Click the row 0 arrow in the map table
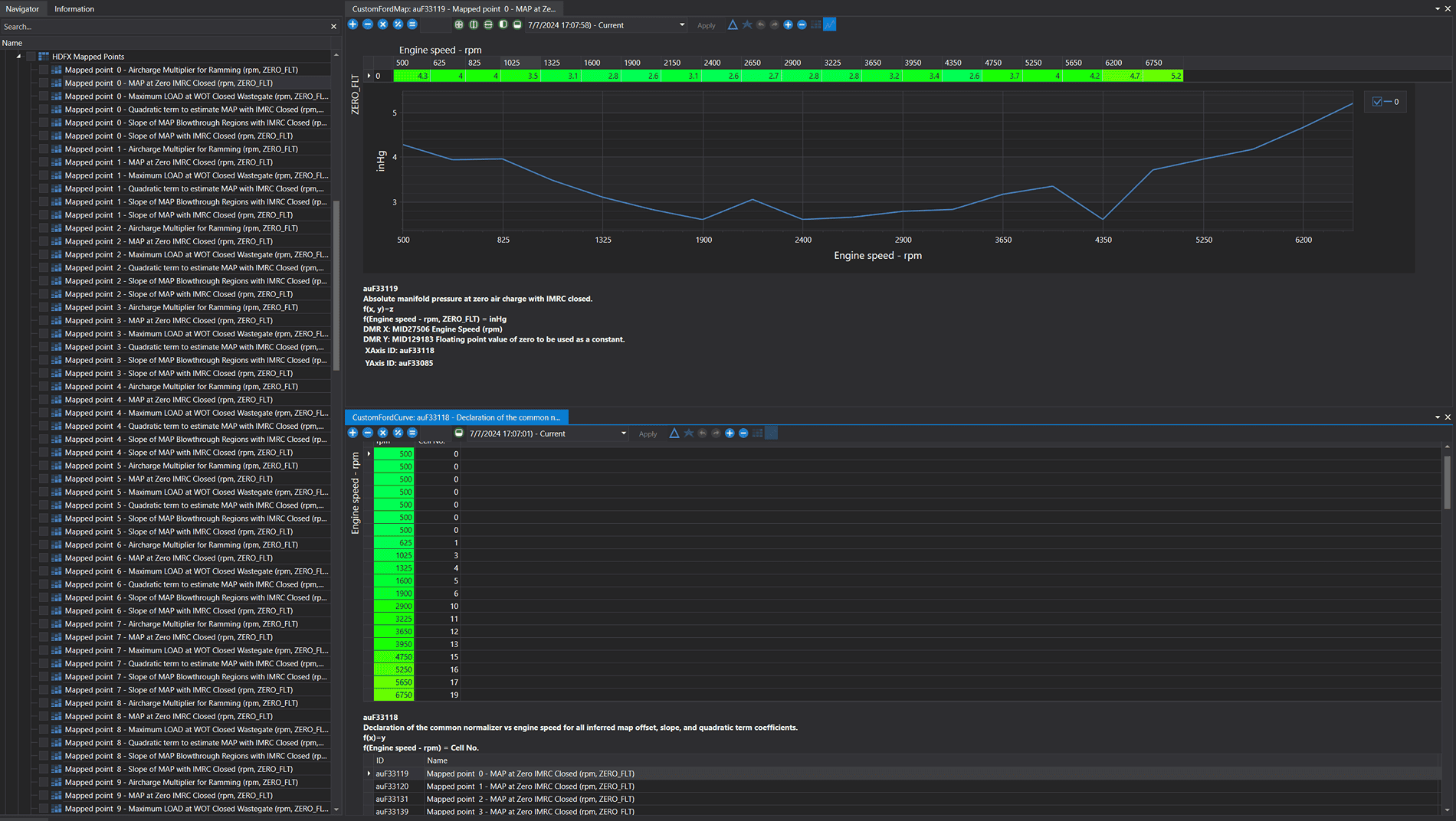This screenshot has width=1456, height=821. coord(369,76)
